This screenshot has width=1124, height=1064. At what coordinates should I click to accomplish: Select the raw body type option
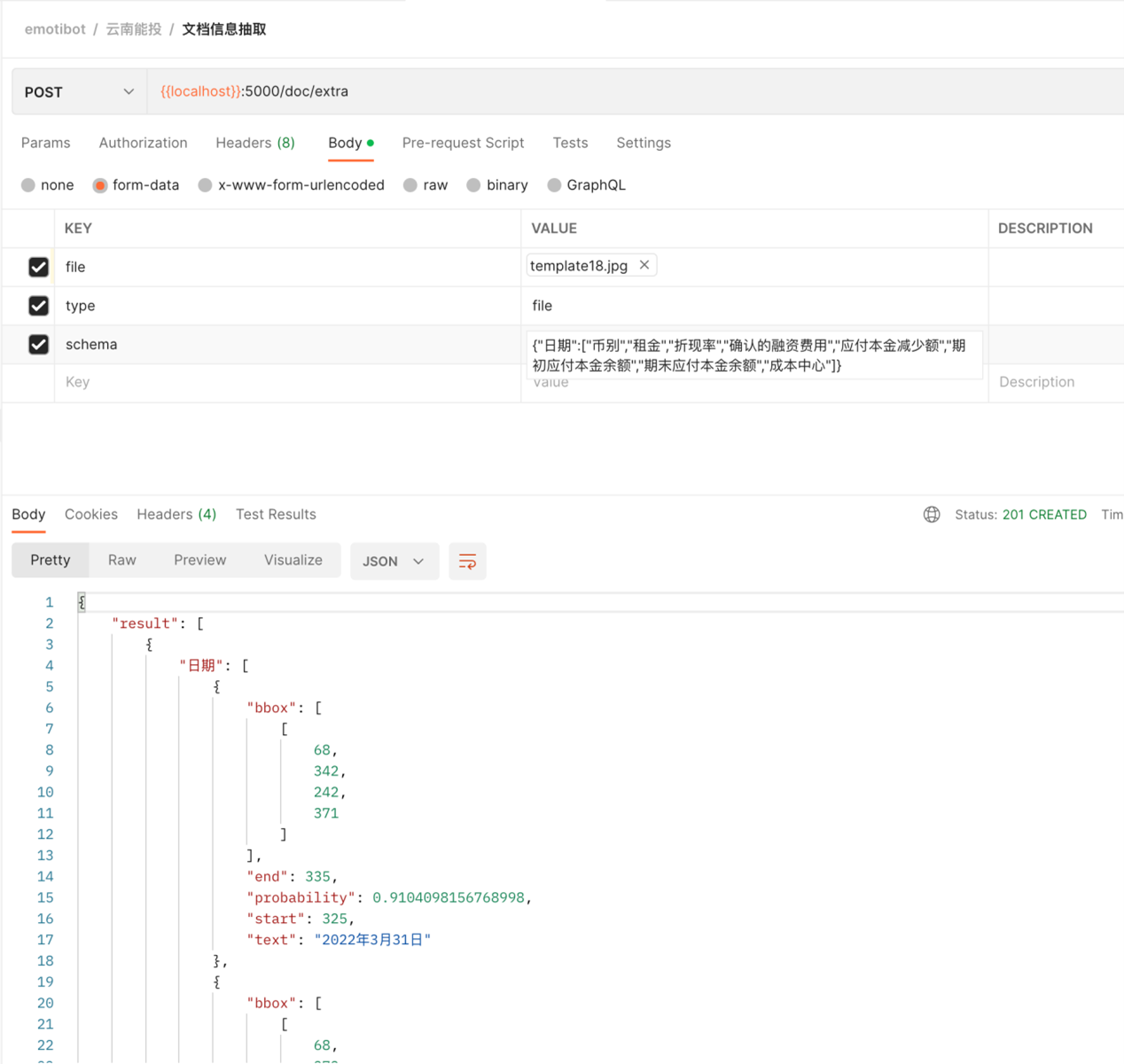[x=425, y=184]
